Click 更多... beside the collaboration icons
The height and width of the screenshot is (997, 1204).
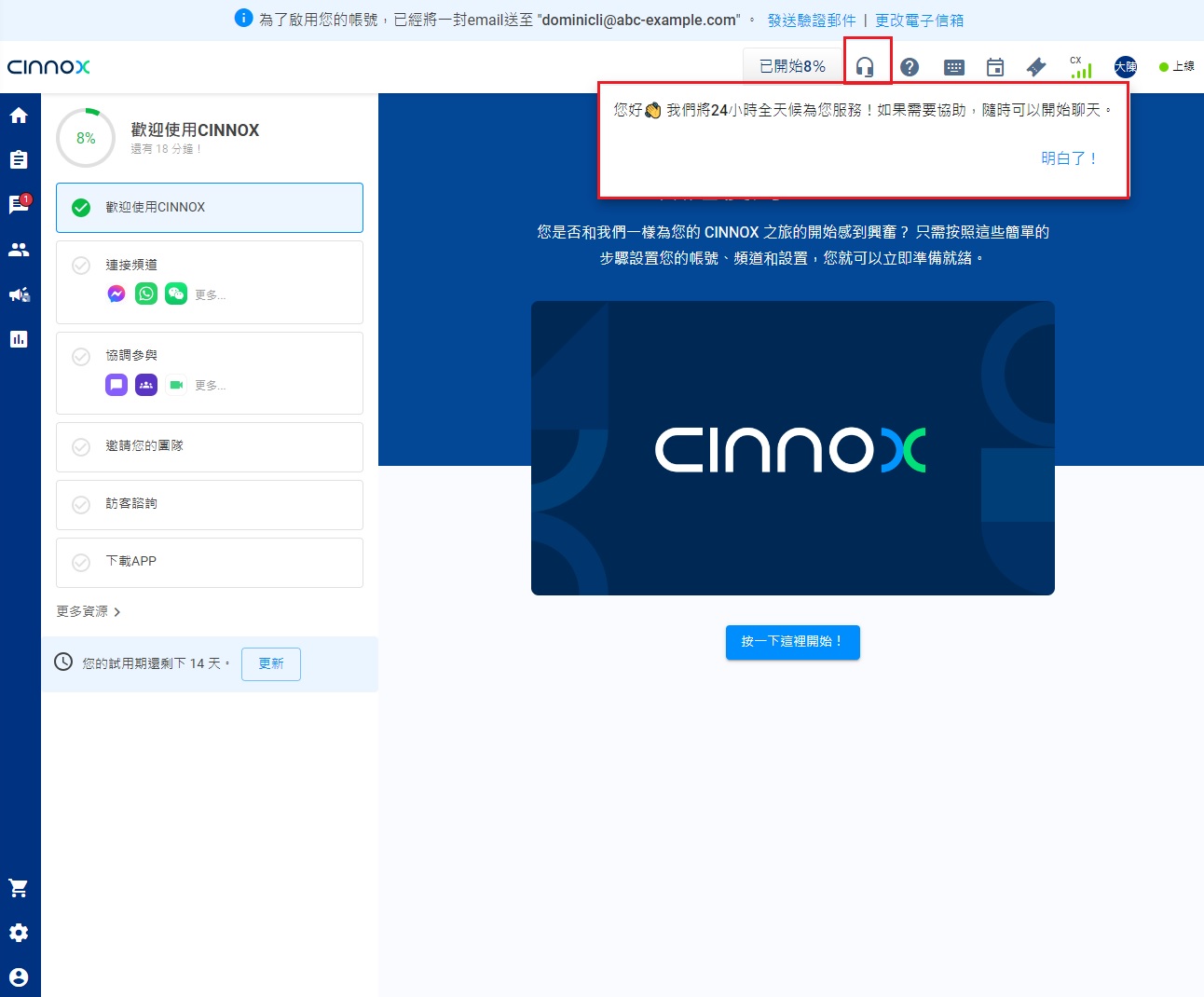pyautogui.click(x=211, y=386)
